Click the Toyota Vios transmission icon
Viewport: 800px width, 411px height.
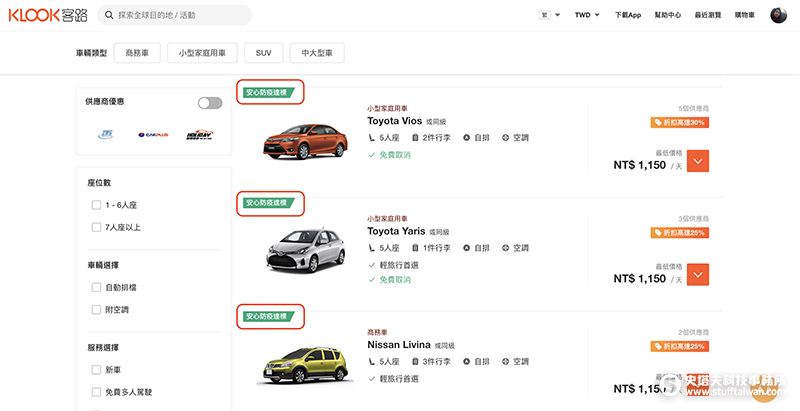pos(466,138)
